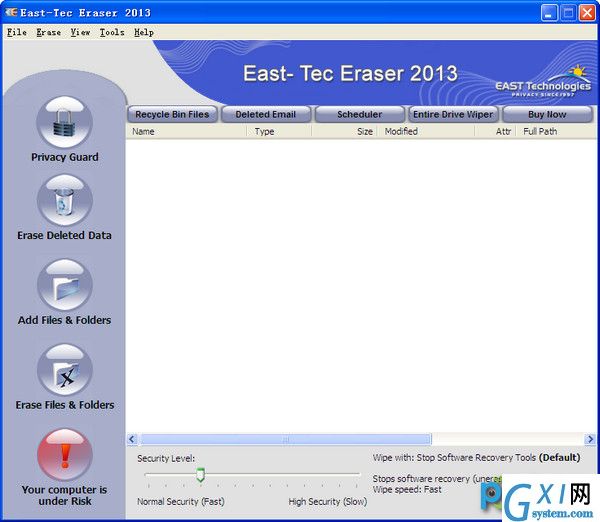
Task: Open the Scheduler button
Action: coord(360,114)
